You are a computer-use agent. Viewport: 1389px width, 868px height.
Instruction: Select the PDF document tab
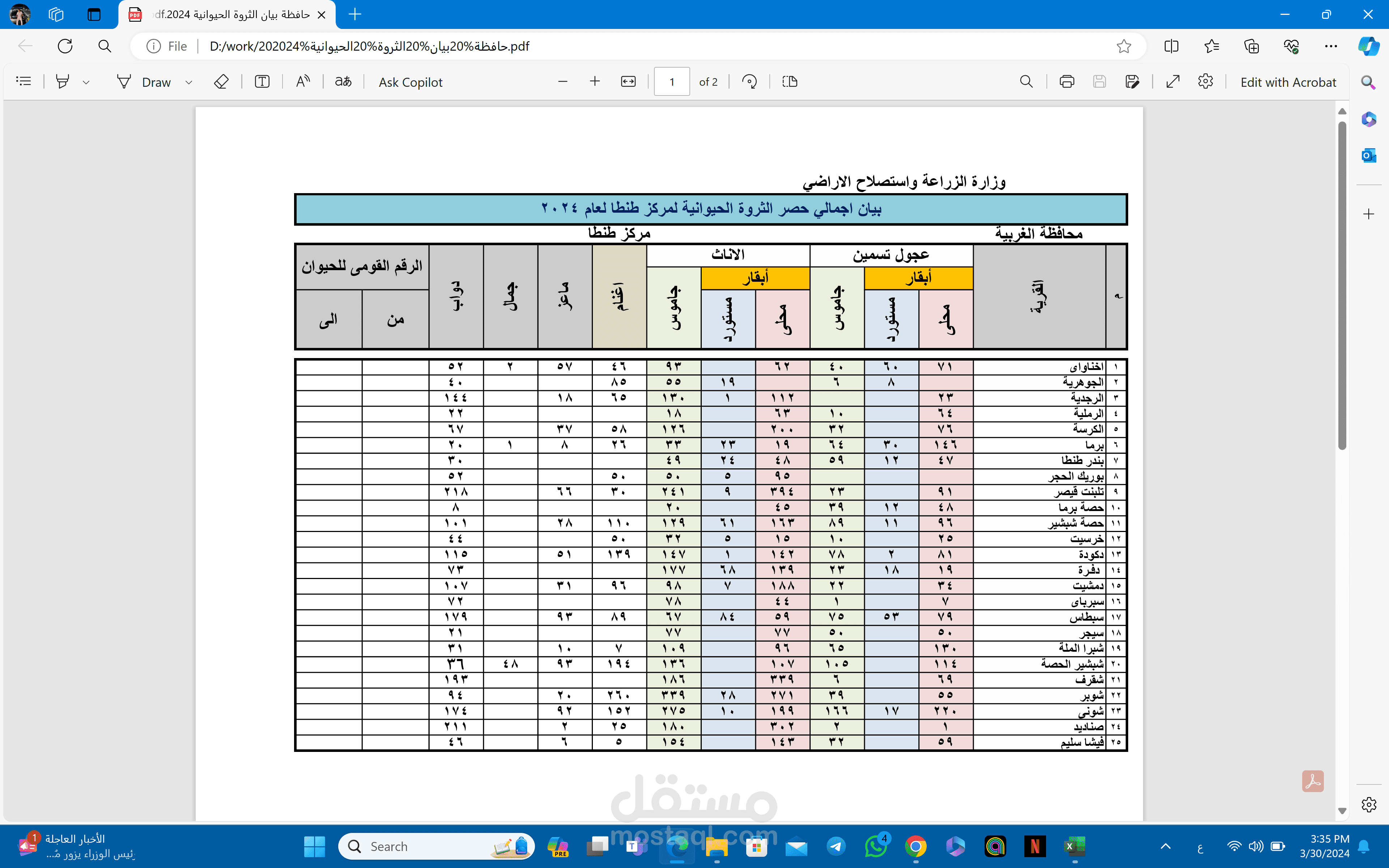pyautogui.click(x=227, y=14)
